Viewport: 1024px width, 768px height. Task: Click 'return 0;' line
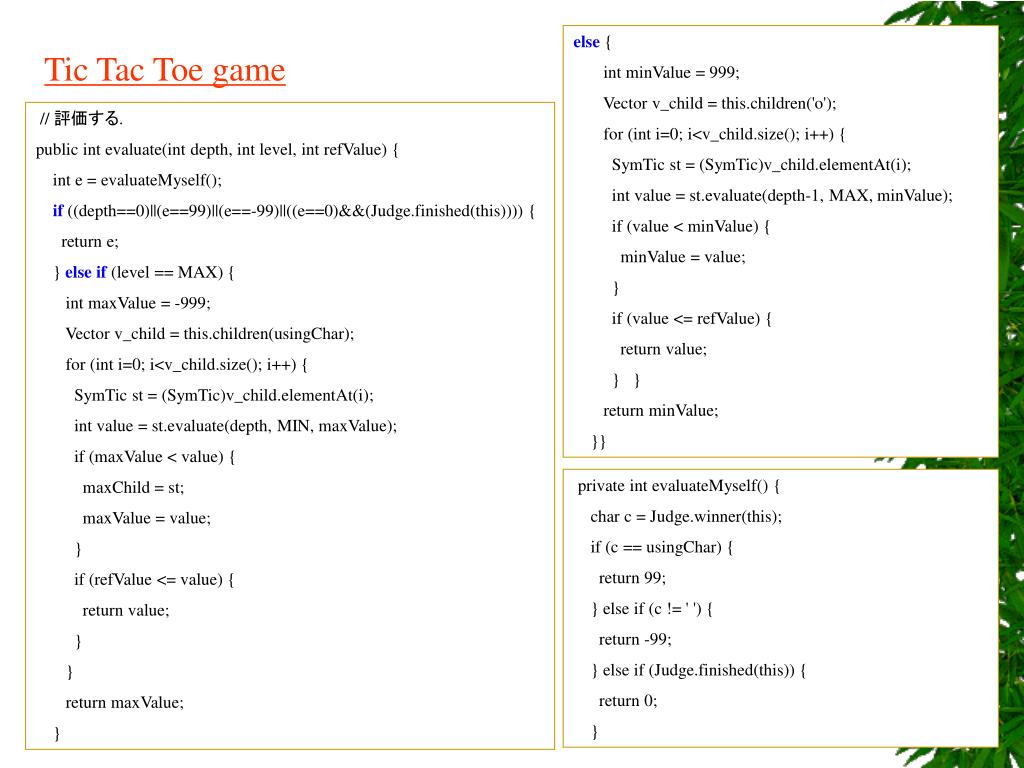pos(628,701)
